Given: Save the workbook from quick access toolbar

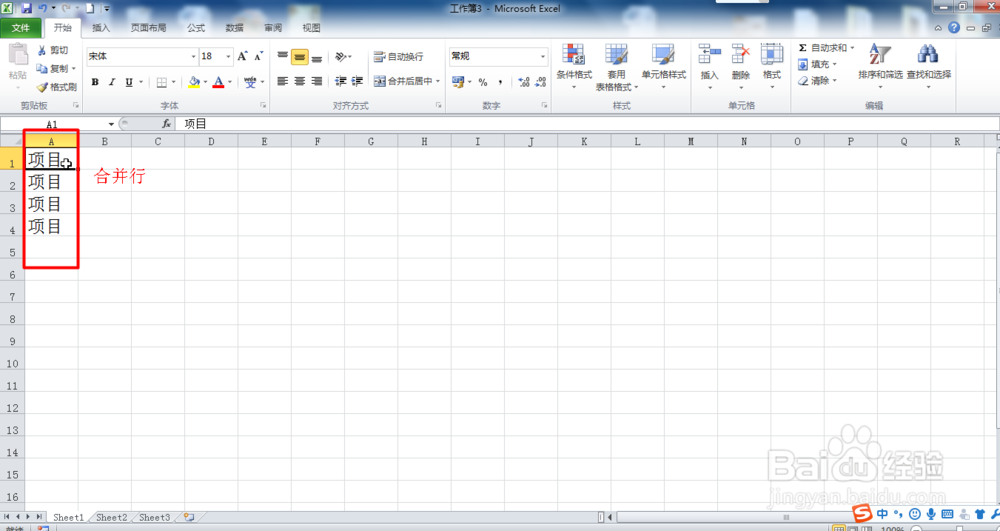Looking at the screenshot, I should pyautogui.click(x=26, y=8).
